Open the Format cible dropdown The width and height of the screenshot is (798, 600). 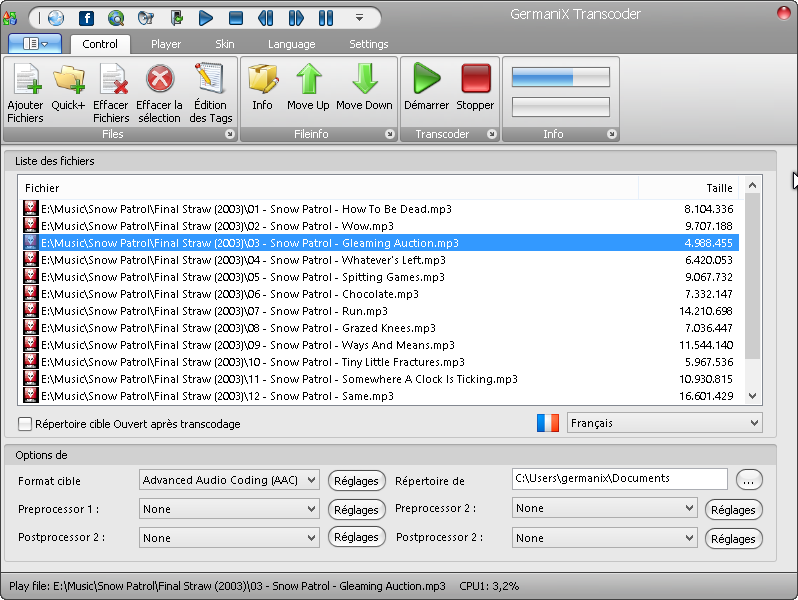pos(229,480)
